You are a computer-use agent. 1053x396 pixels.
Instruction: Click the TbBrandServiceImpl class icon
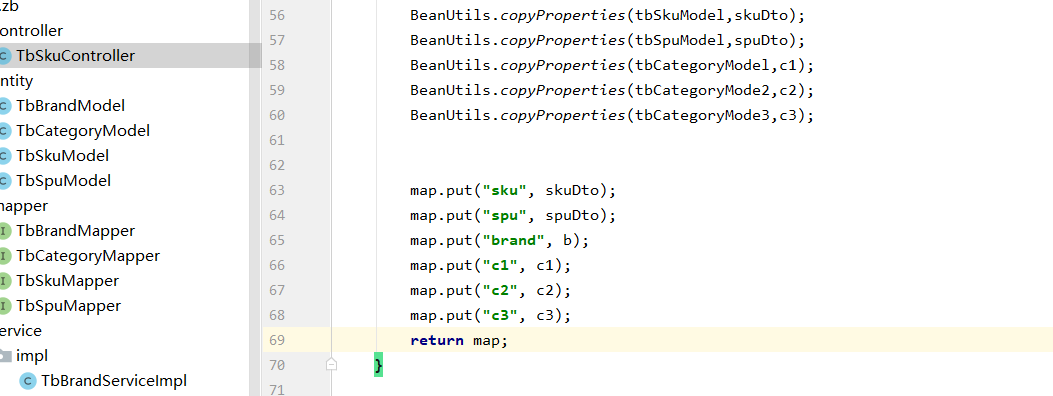(x=28, y=381)
